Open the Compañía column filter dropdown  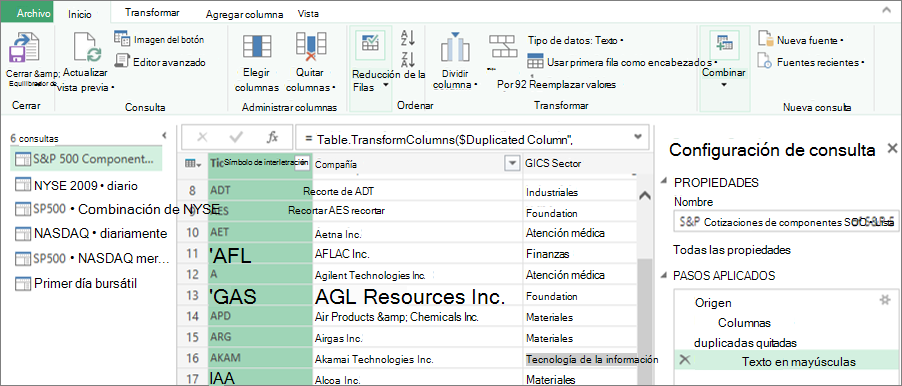click(511, 164)
